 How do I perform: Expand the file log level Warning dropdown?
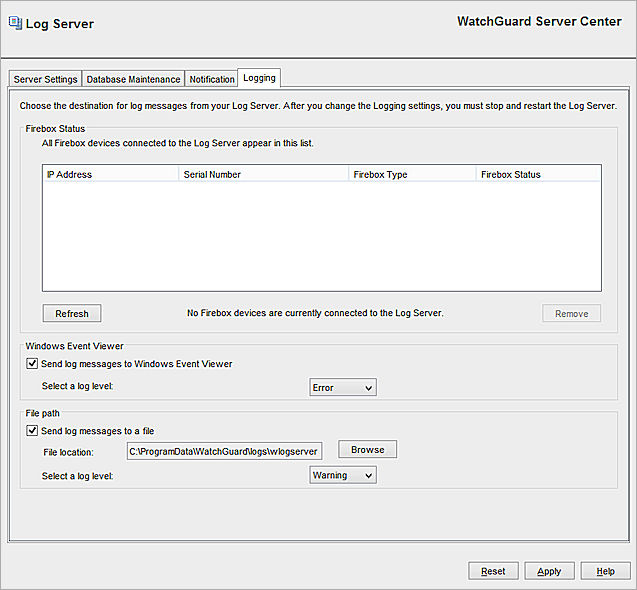(x=343, y=476)
